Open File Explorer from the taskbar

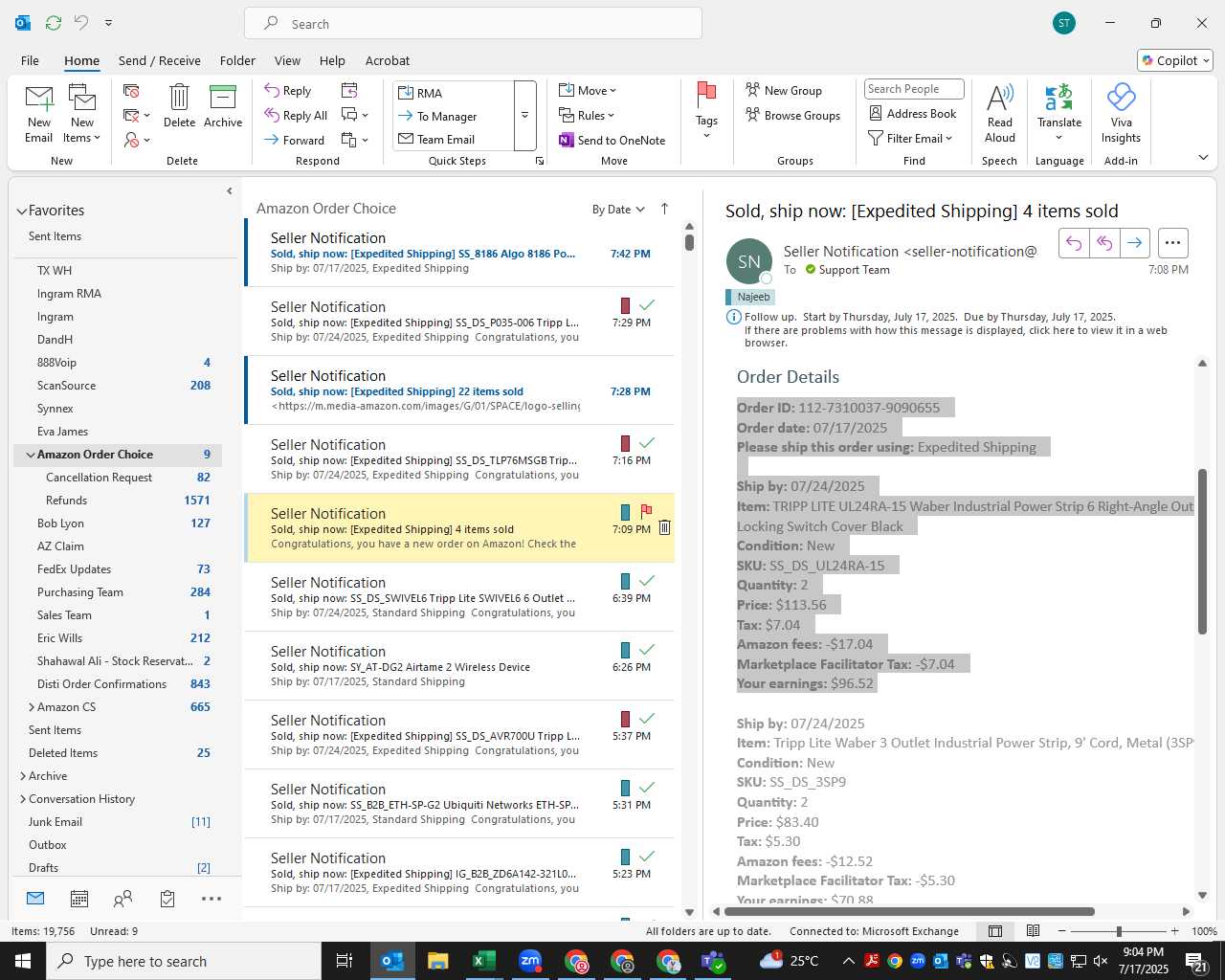tap(438, 961)
